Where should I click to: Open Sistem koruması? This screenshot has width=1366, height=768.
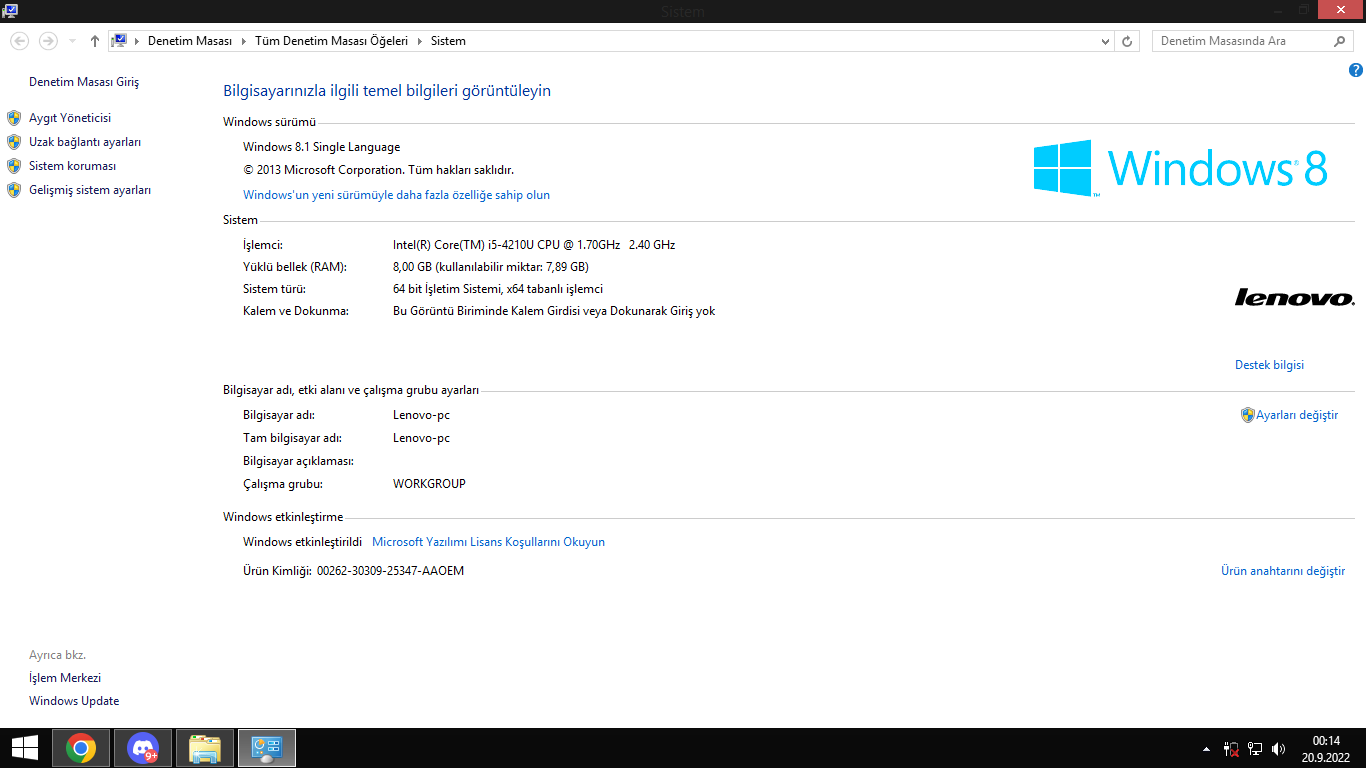click(x=73, y=166)
